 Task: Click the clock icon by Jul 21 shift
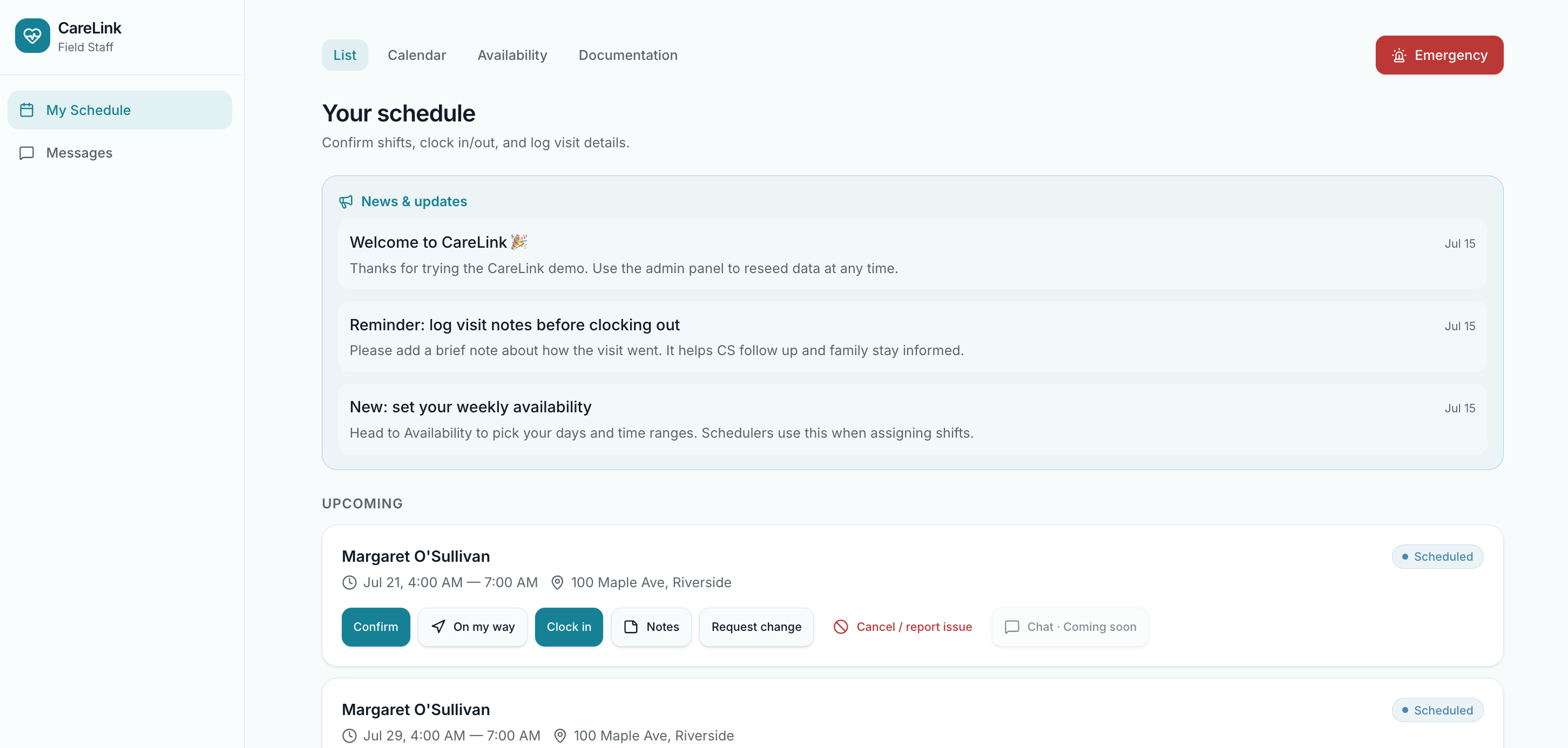[x=349, y=582]
